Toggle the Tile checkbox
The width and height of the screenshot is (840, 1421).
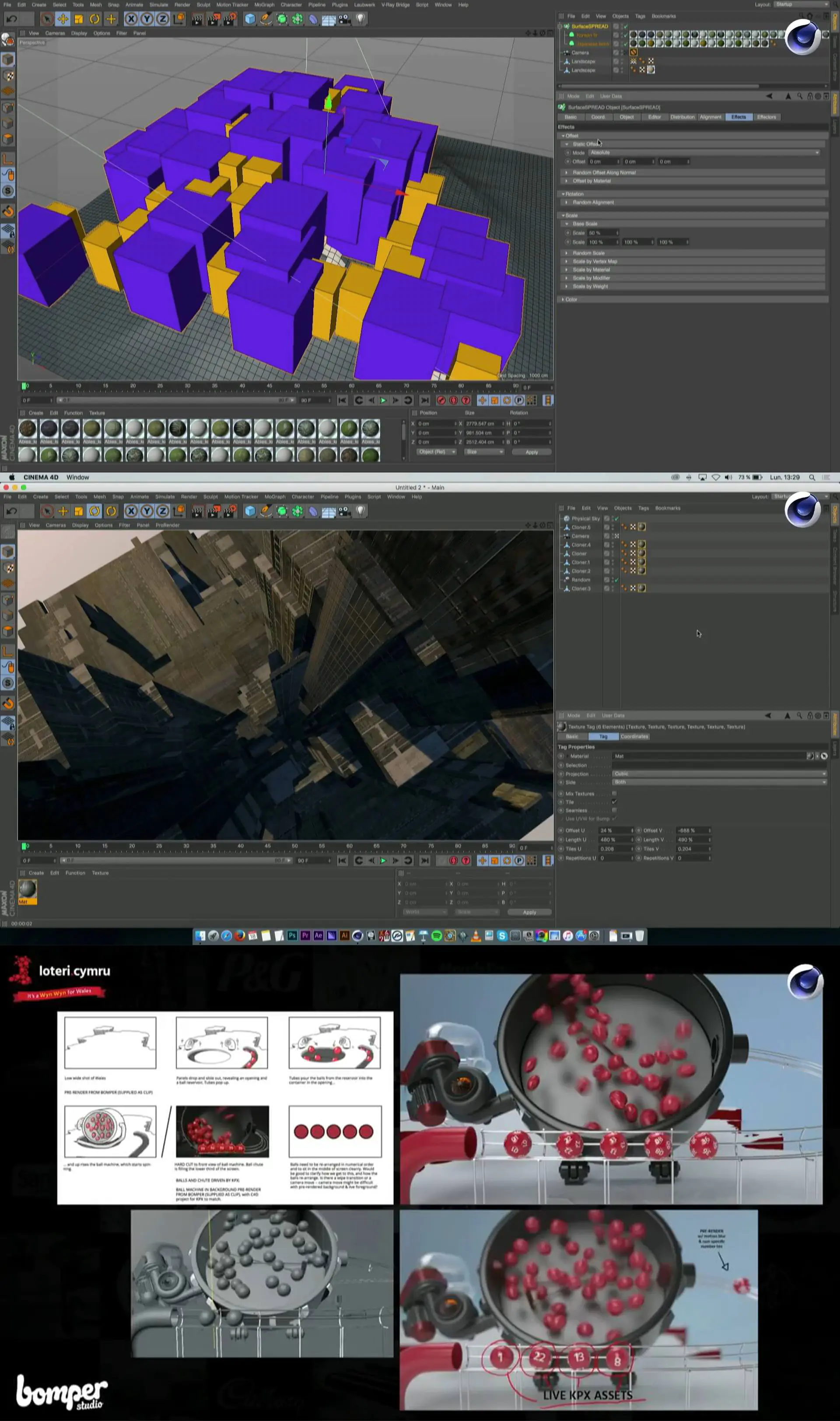(x=614, y=802)
